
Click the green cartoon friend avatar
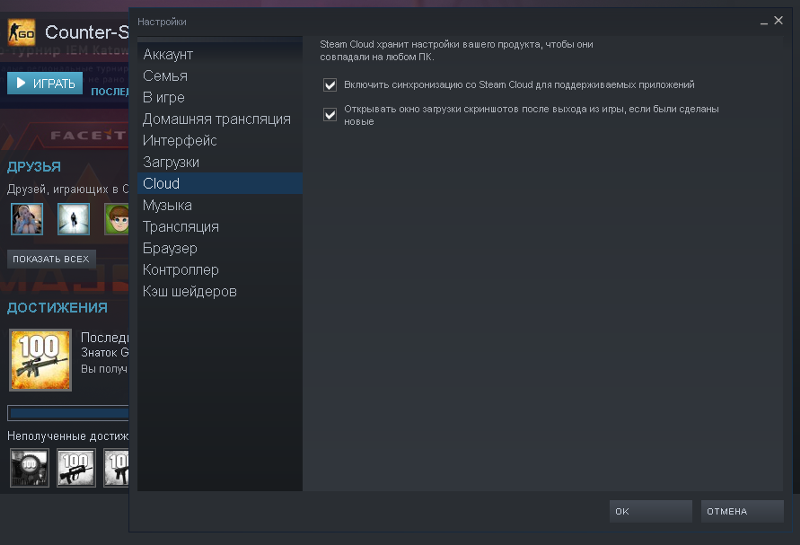(116, 218)
